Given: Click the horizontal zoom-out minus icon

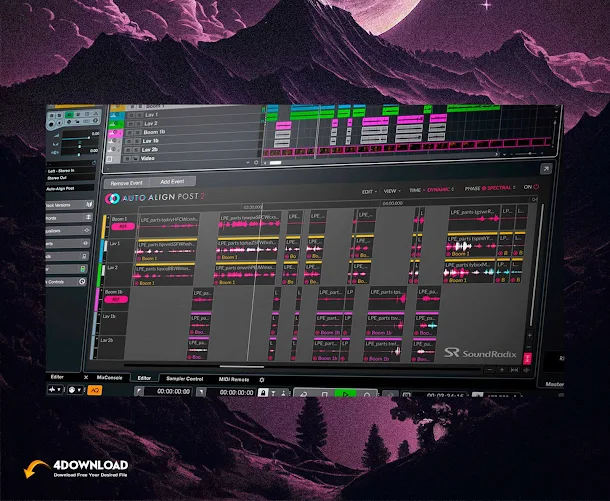Looking at the screenshot, I should click(489, 370).
